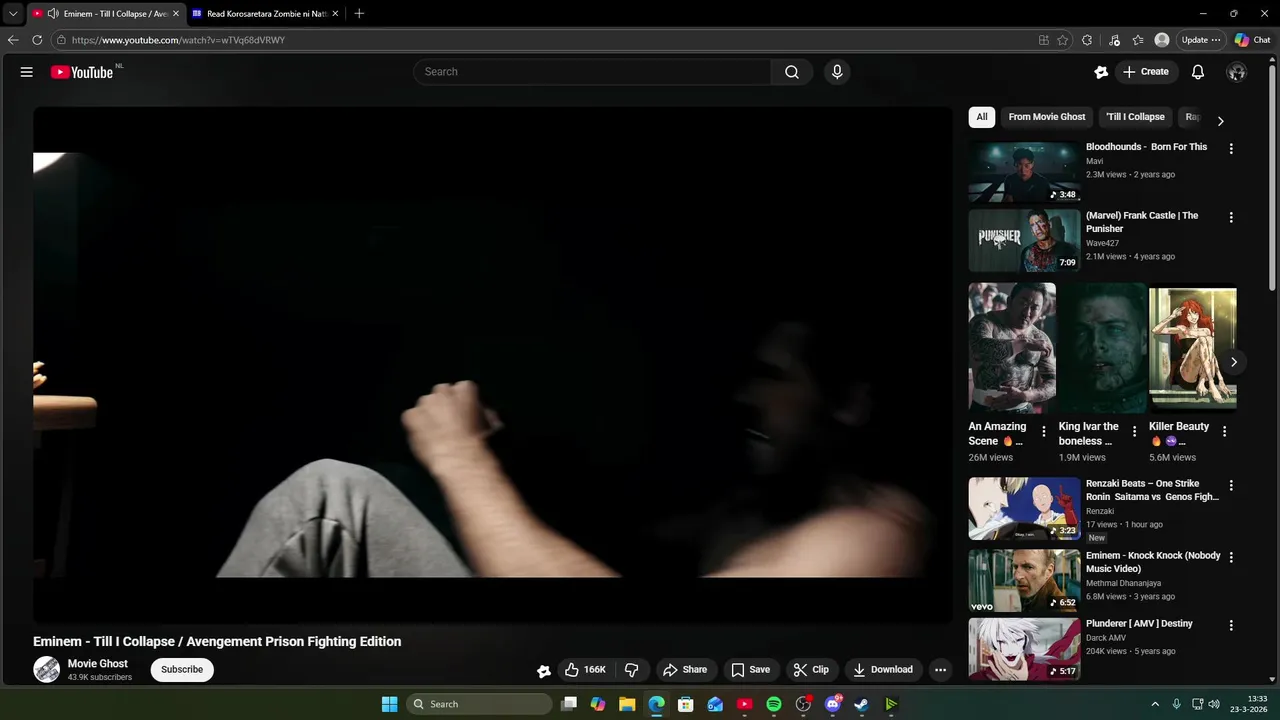Click browser Update button

pyautogui.click(x=1200, y=40)
